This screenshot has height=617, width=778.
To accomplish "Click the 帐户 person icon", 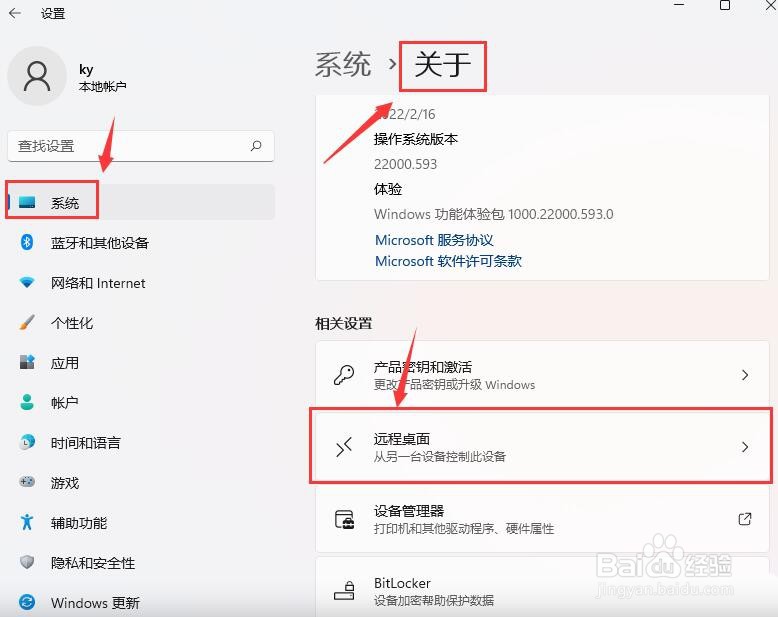I will [27, 402].
